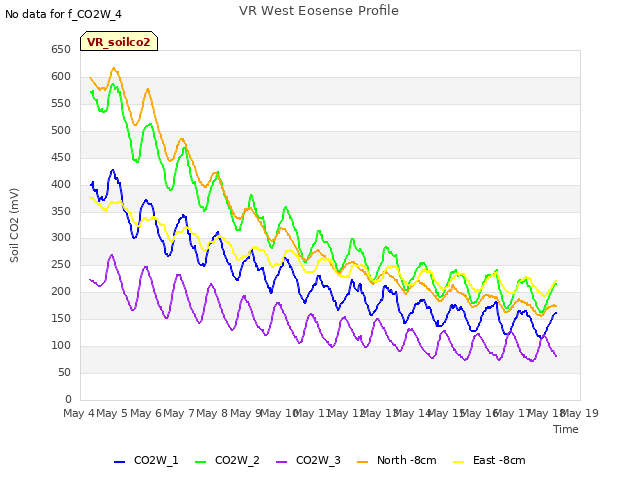This screenshot has width=640, height=480.
Task: Click the 50 y-axis tick label
Action: point(64,372)
